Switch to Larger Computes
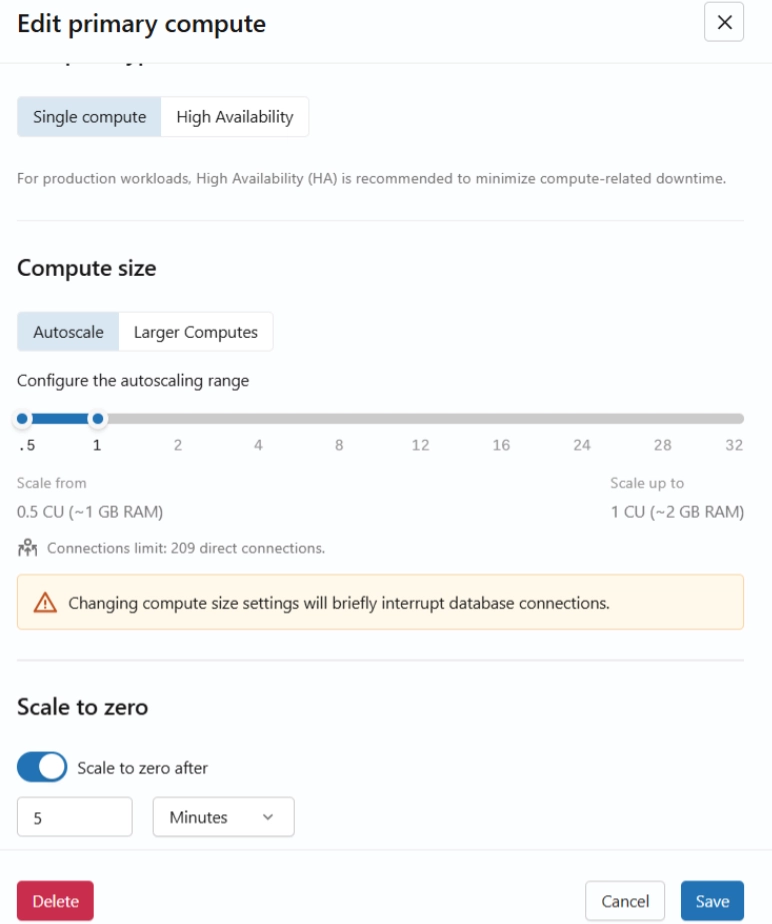 (197, 331)
